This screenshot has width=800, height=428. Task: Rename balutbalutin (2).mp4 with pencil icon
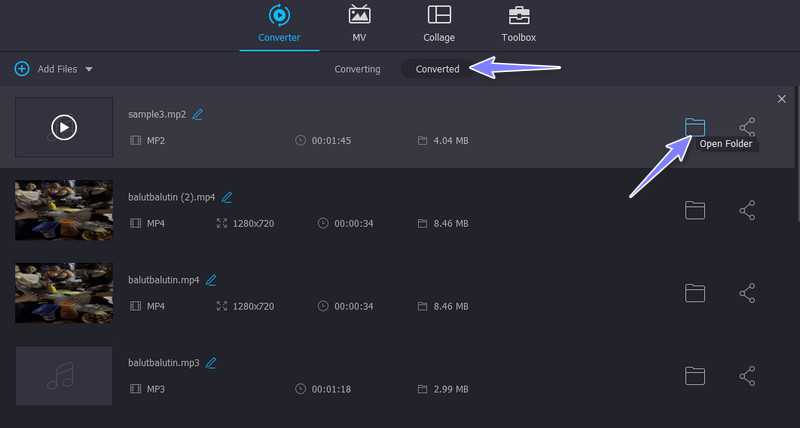[x=228, y=198]
